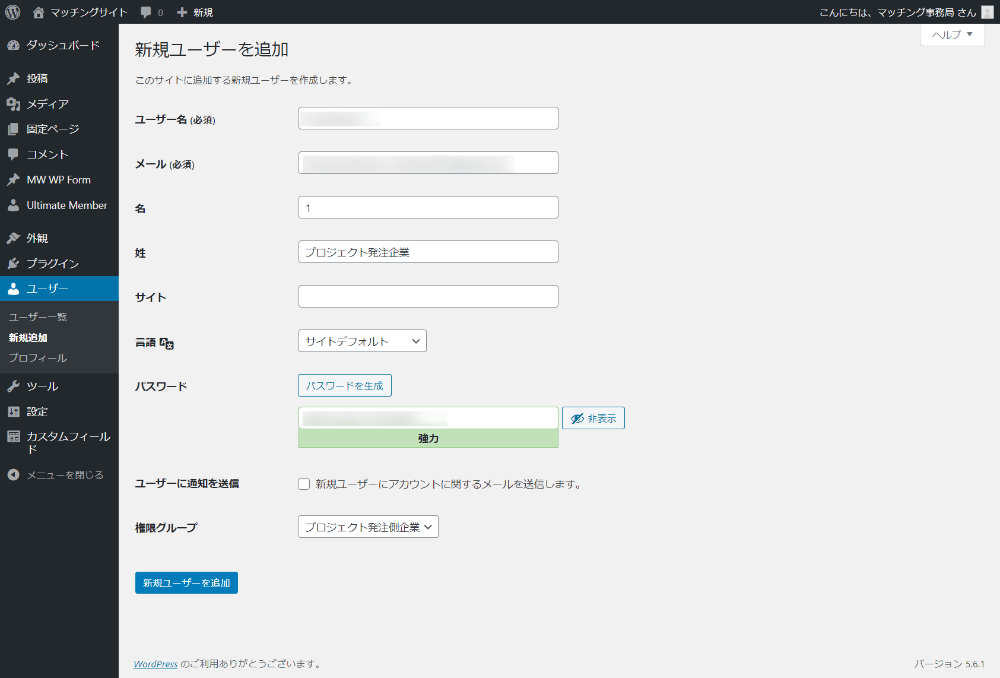Viewport: 1000px width, 678px height.
Task: Click the translation icon beside 言語
Action: pyautogui.click(x=166, y=343)
